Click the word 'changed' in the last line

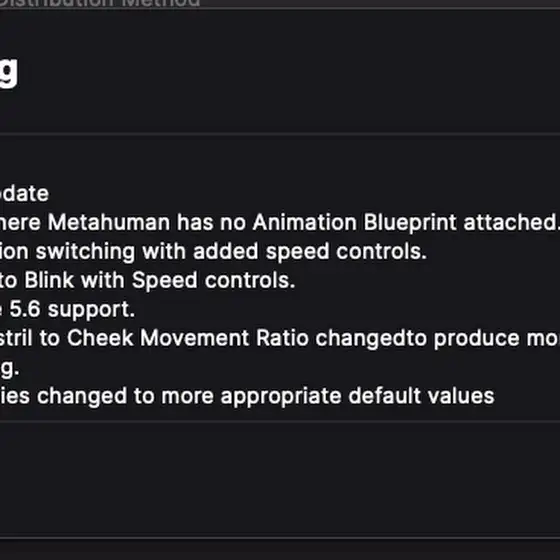pos(82,397)
